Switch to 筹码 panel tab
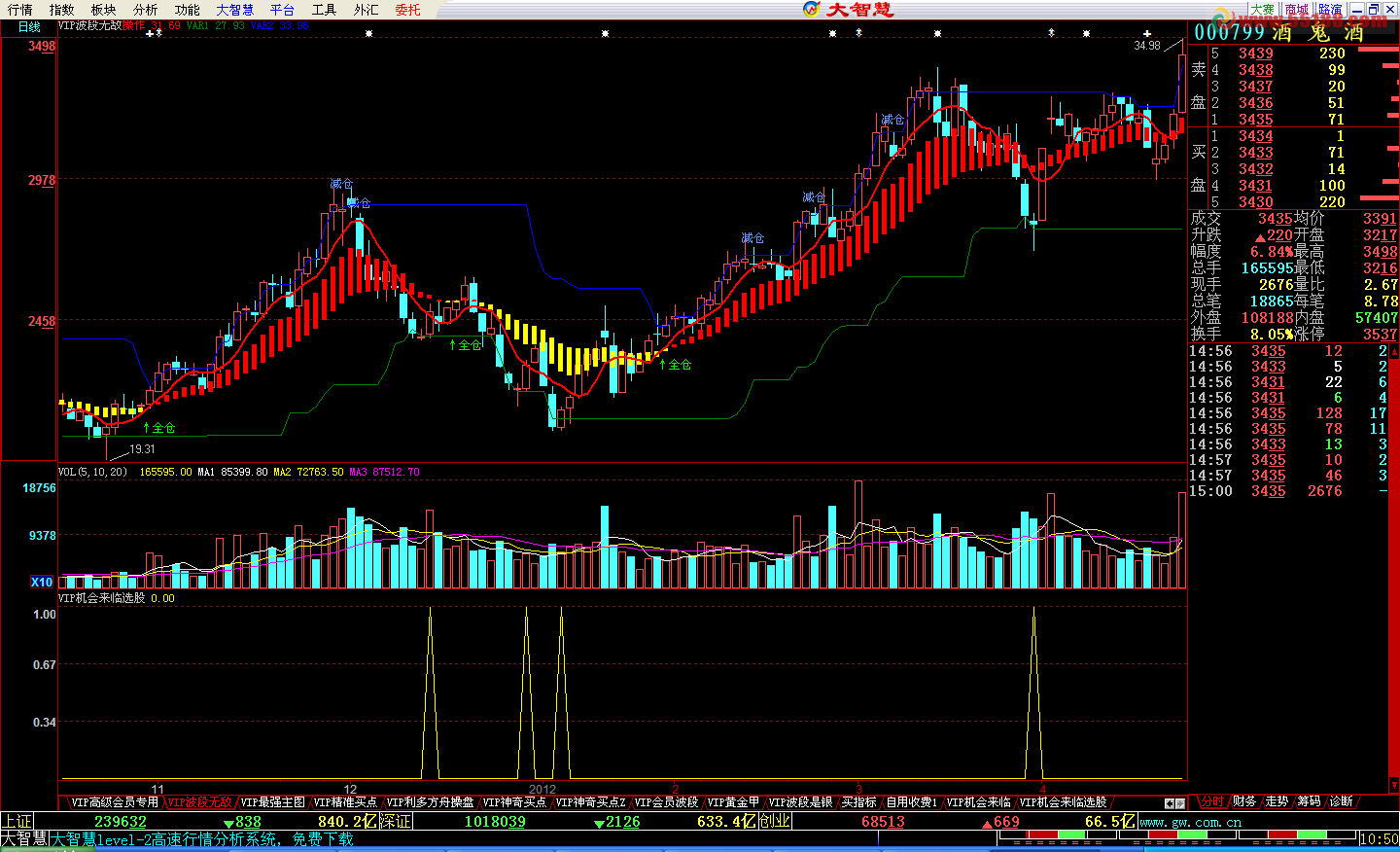The height and width of the screenshot is (852, 1400). (1309, 801)
